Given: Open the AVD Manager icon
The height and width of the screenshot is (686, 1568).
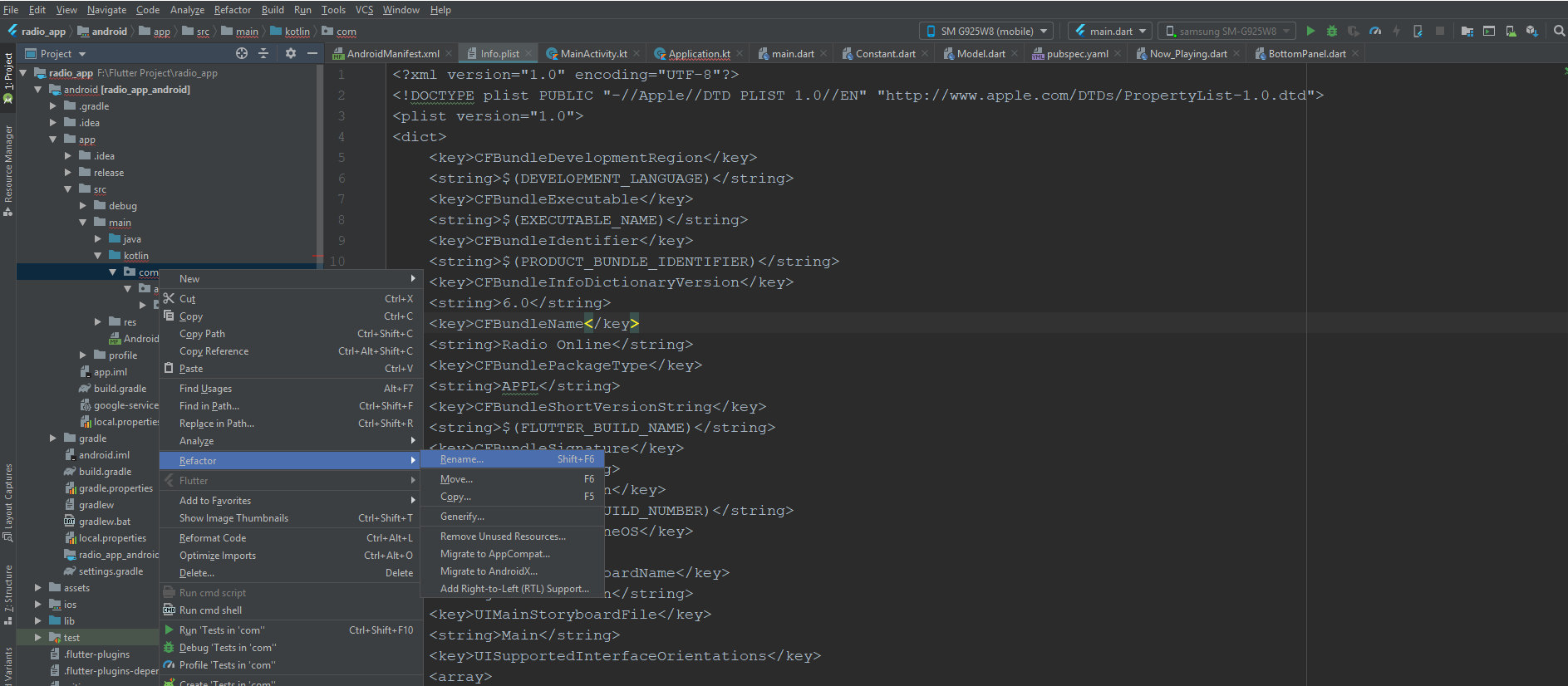Looking at the screenshot, I should tap(1511, 31).
